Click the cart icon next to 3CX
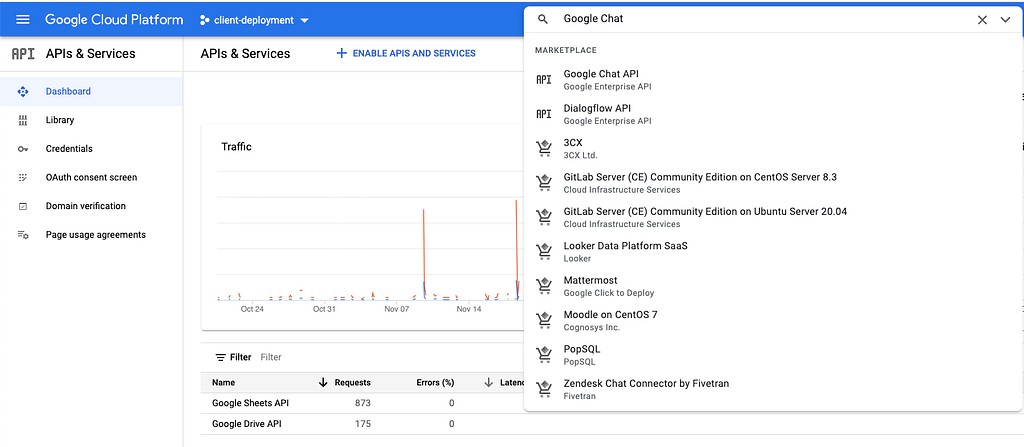 543,148
